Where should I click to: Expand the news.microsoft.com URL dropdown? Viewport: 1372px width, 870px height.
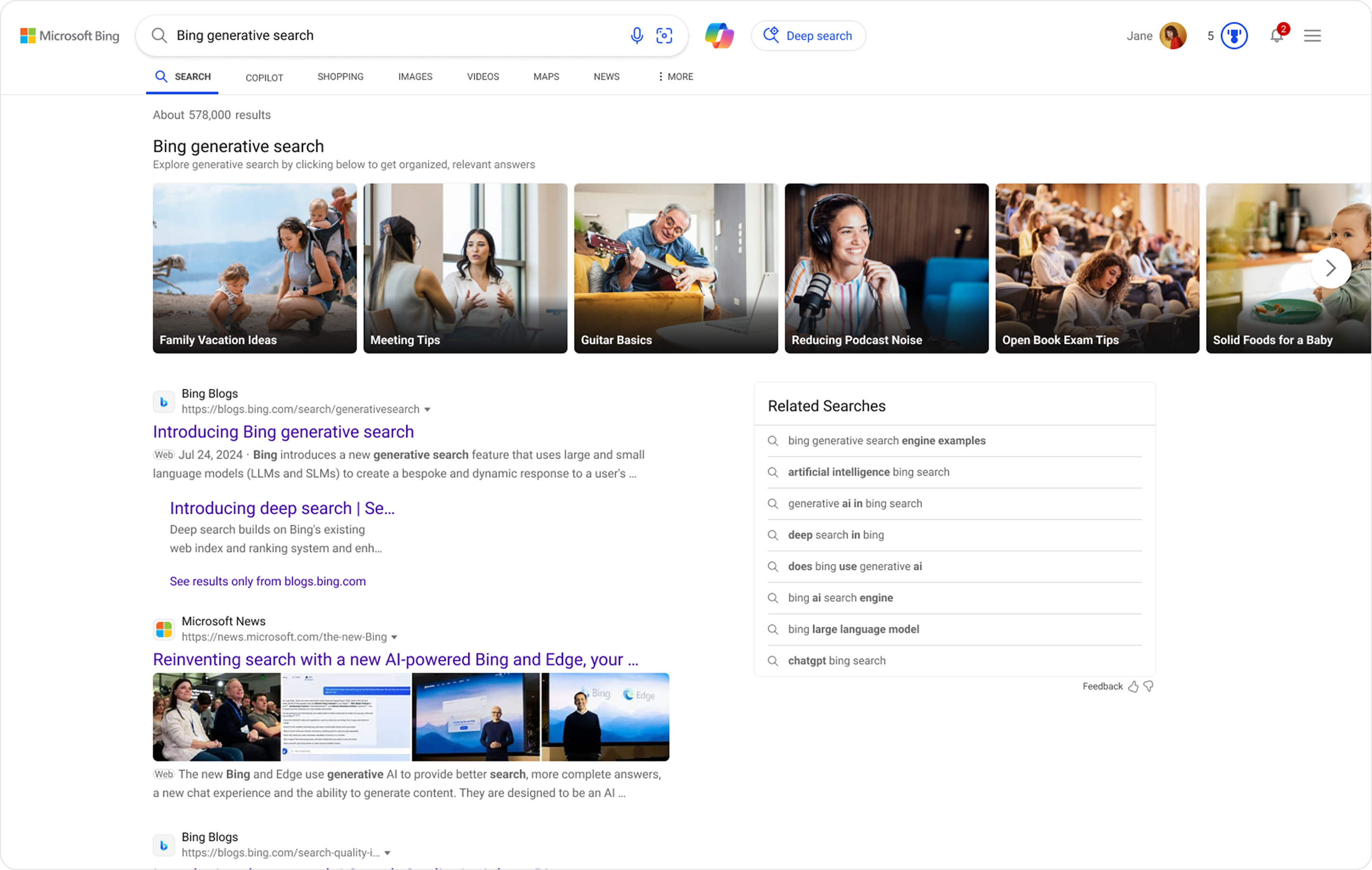click(x=395, y=637)
